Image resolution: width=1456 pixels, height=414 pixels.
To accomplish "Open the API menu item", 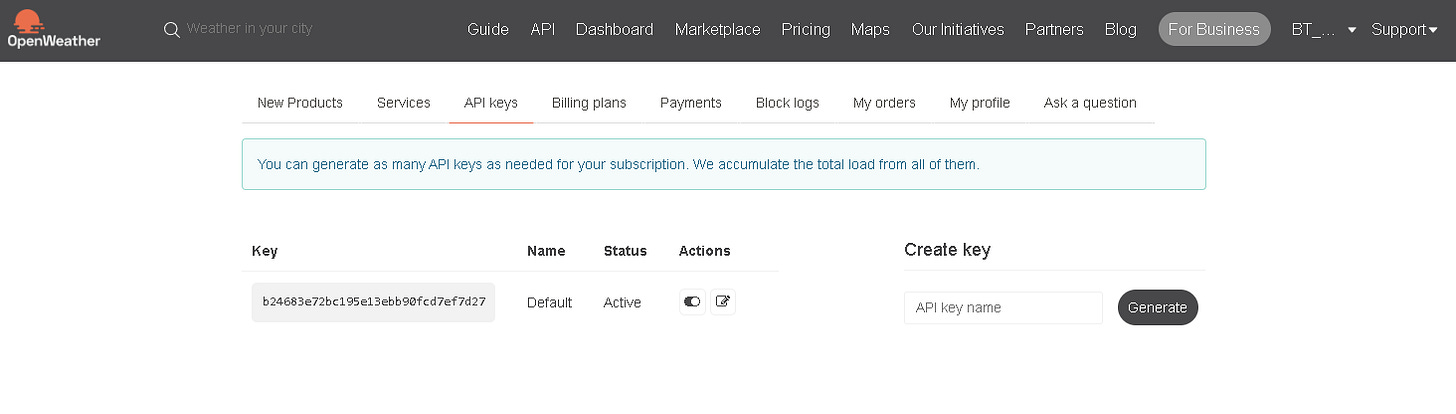I will point(543,29).
